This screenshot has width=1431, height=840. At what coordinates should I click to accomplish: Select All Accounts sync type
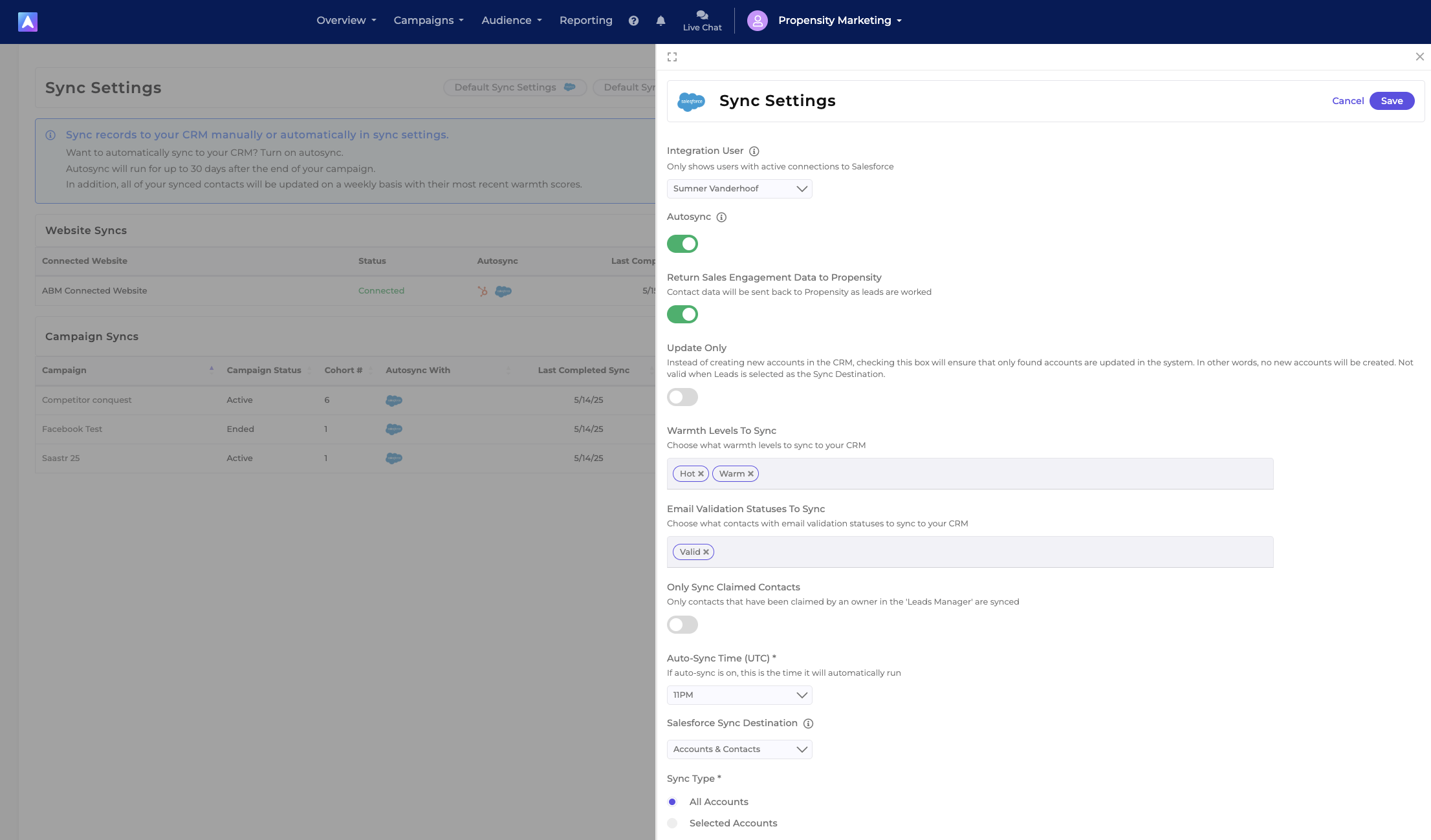click(672, 802)
